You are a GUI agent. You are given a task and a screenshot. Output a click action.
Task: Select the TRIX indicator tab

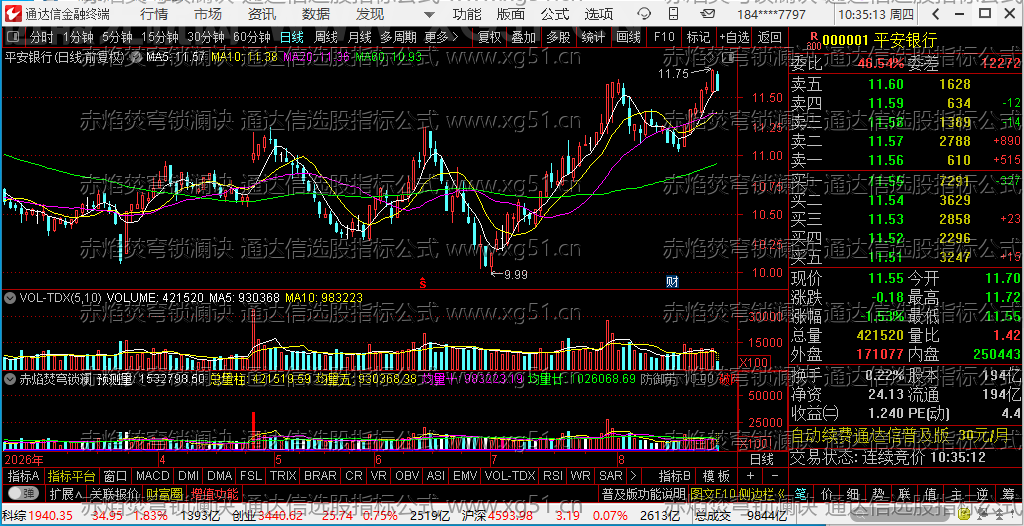click(283, 475)
